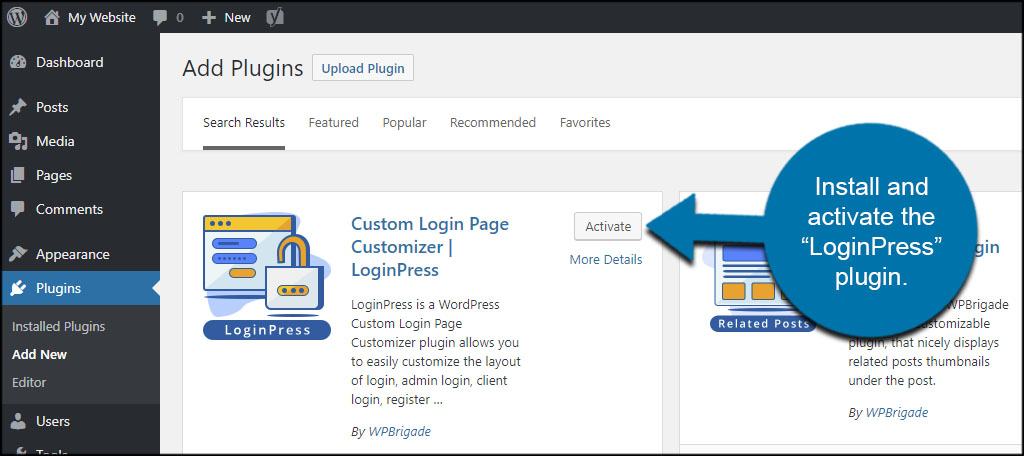Click the Dashboard gauge icon
Screen dimensions: 1024x456
coord(18,62)
